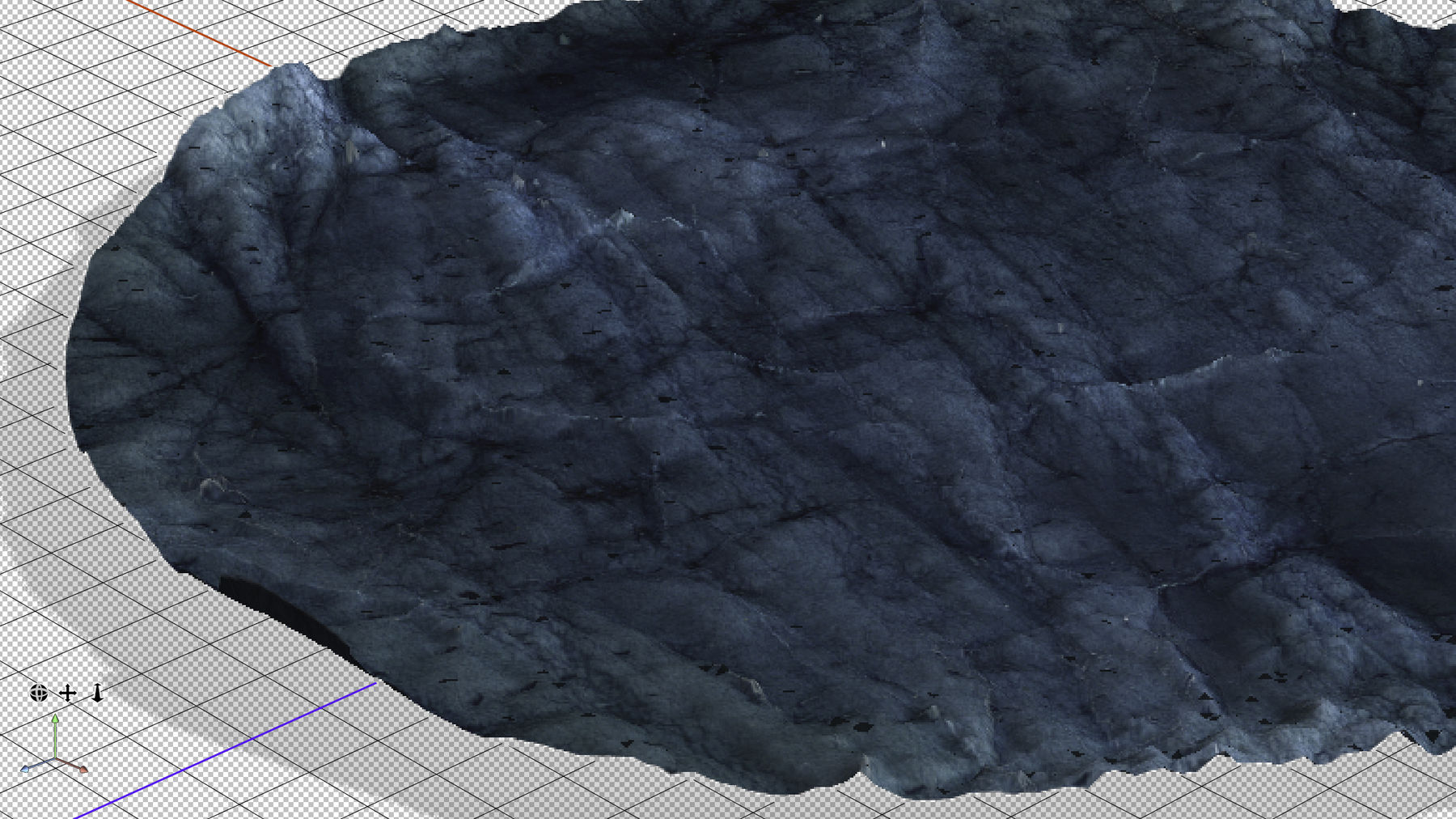
Task: Select the orange ground plane axis line
Action: tap(202, 34)
